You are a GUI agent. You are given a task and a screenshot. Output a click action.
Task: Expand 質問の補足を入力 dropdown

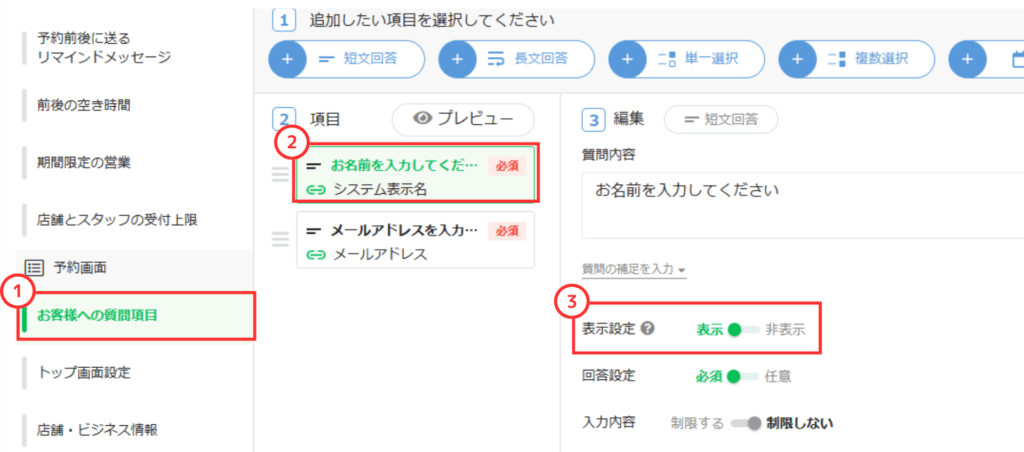click(634, 269)
